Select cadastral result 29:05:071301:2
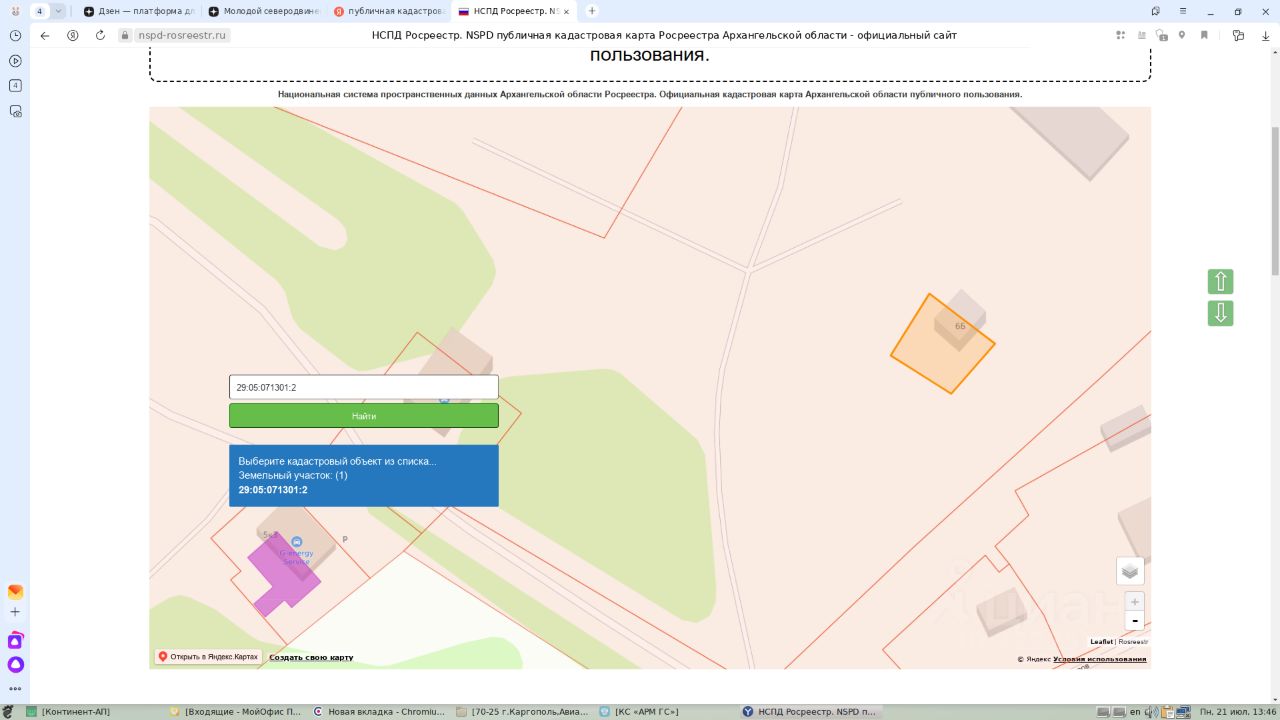 pyautogui.click(x=273, y=490)
